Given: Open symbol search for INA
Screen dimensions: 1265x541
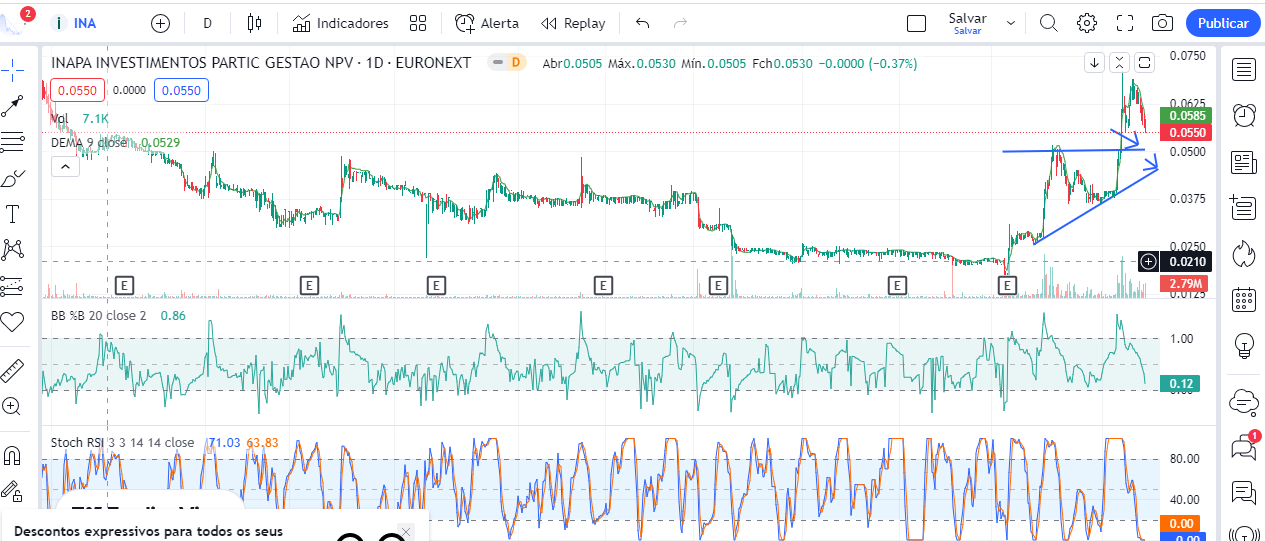Looking at the screenshot, I should pos(77,23).
